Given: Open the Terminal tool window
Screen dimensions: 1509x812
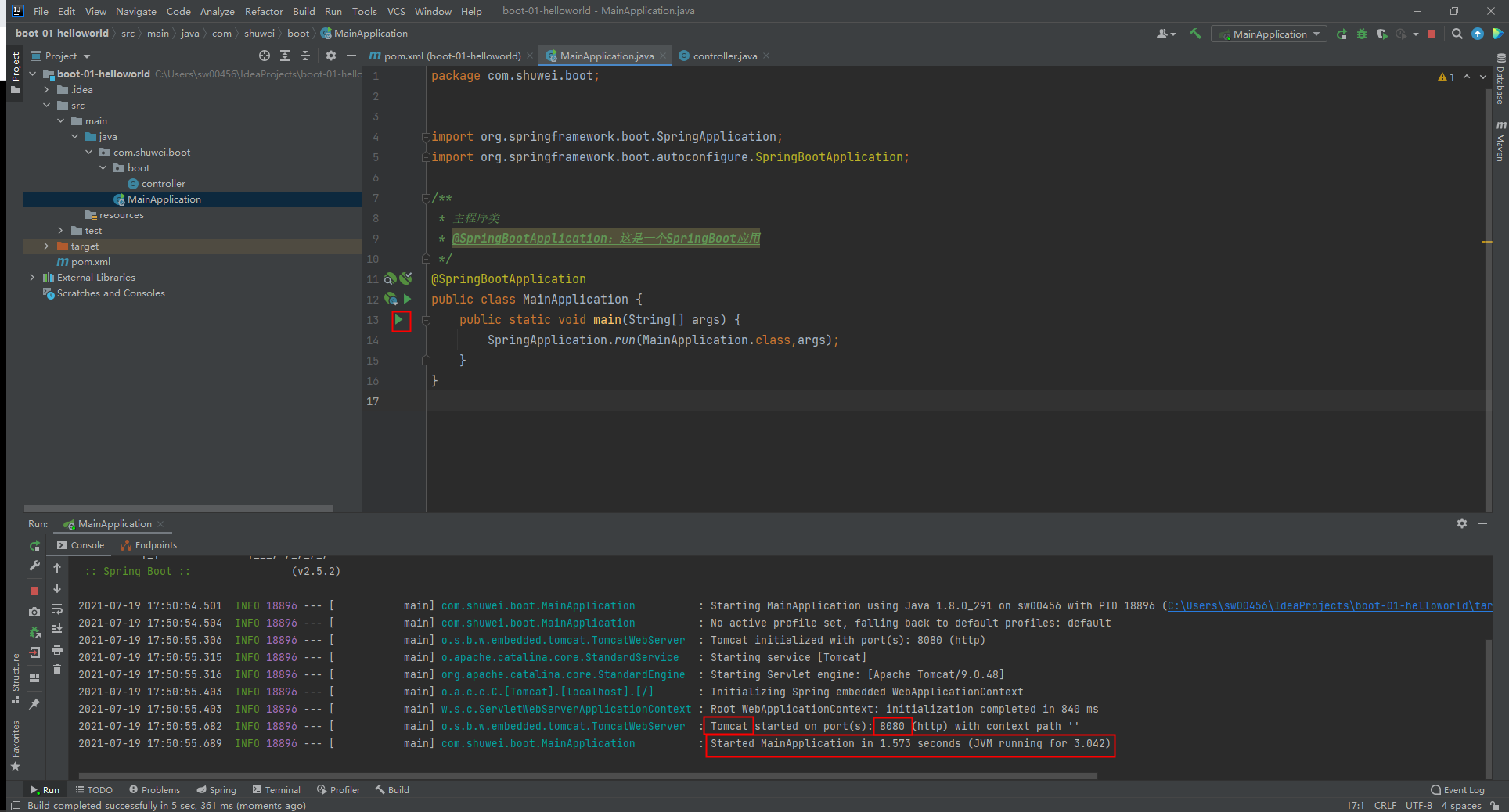Looking at the screenshot, I should point(276,790).
